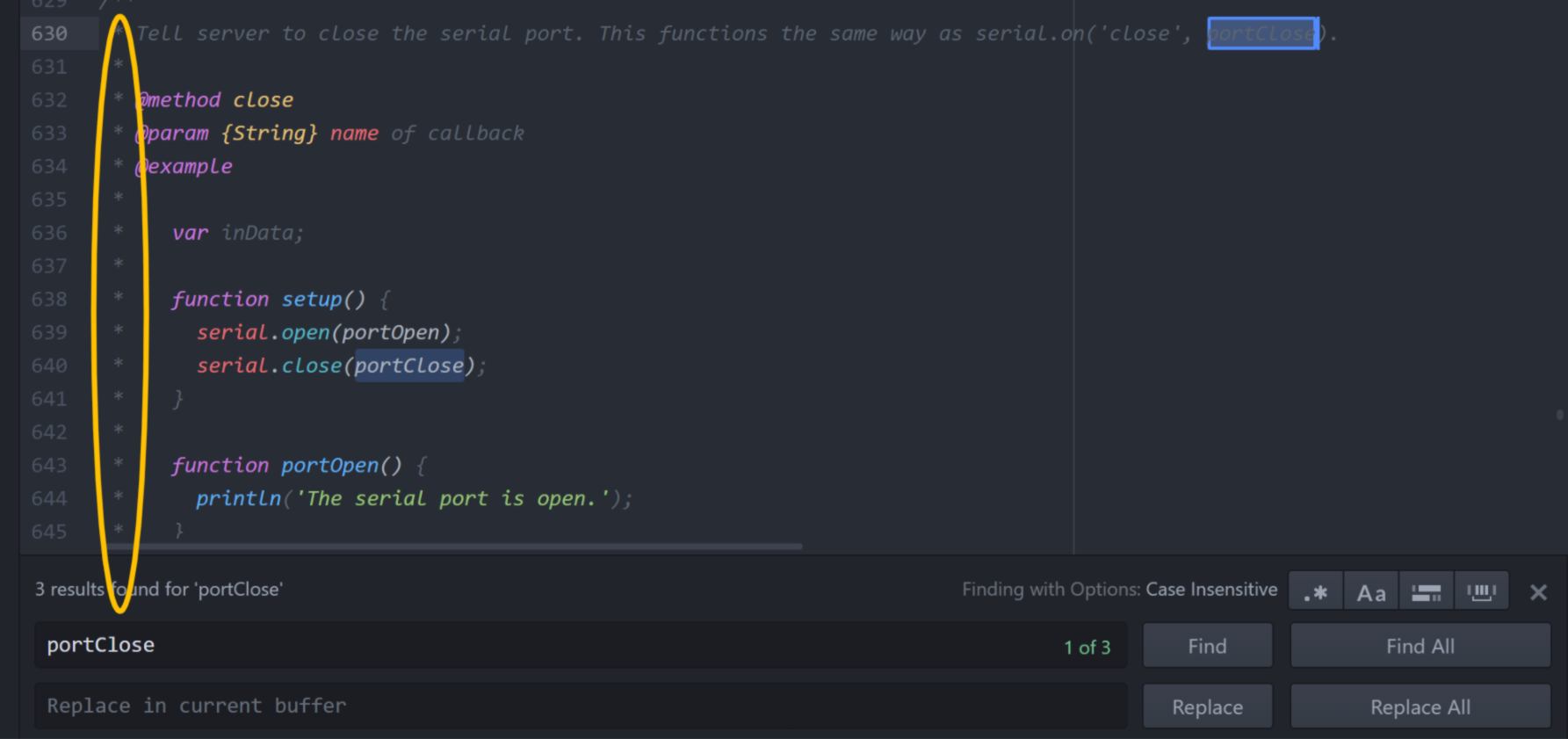Toggle the Only In Selection button
Image resolution: width=1568 pixels, height=739 pixels.
[1426, 592]
